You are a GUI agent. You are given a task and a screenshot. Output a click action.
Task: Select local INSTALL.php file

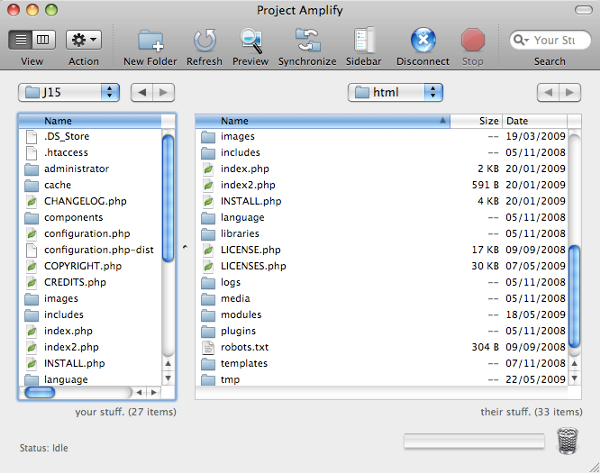point(90,363)
